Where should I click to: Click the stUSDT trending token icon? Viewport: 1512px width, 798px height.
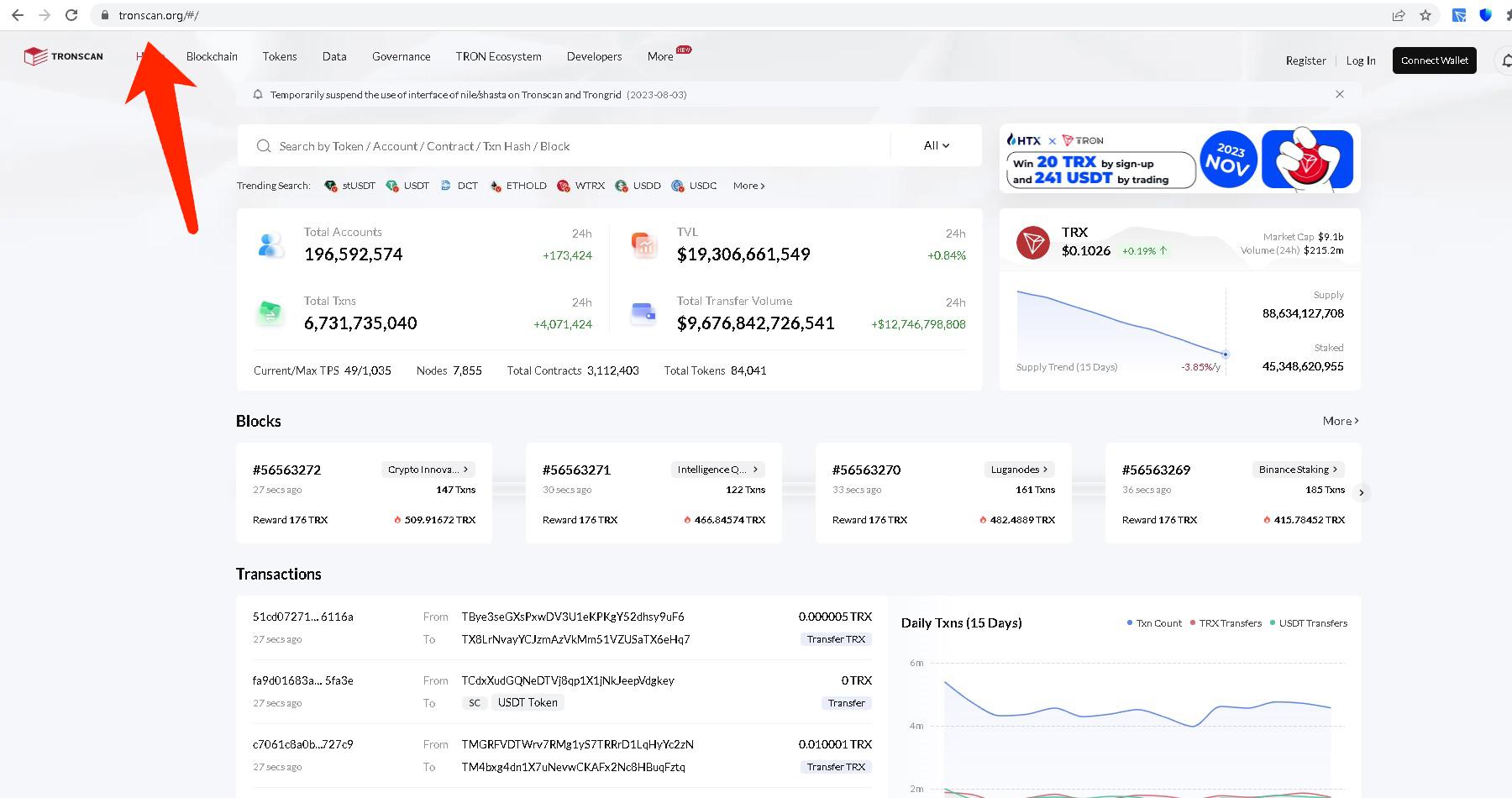click(330, 186)
